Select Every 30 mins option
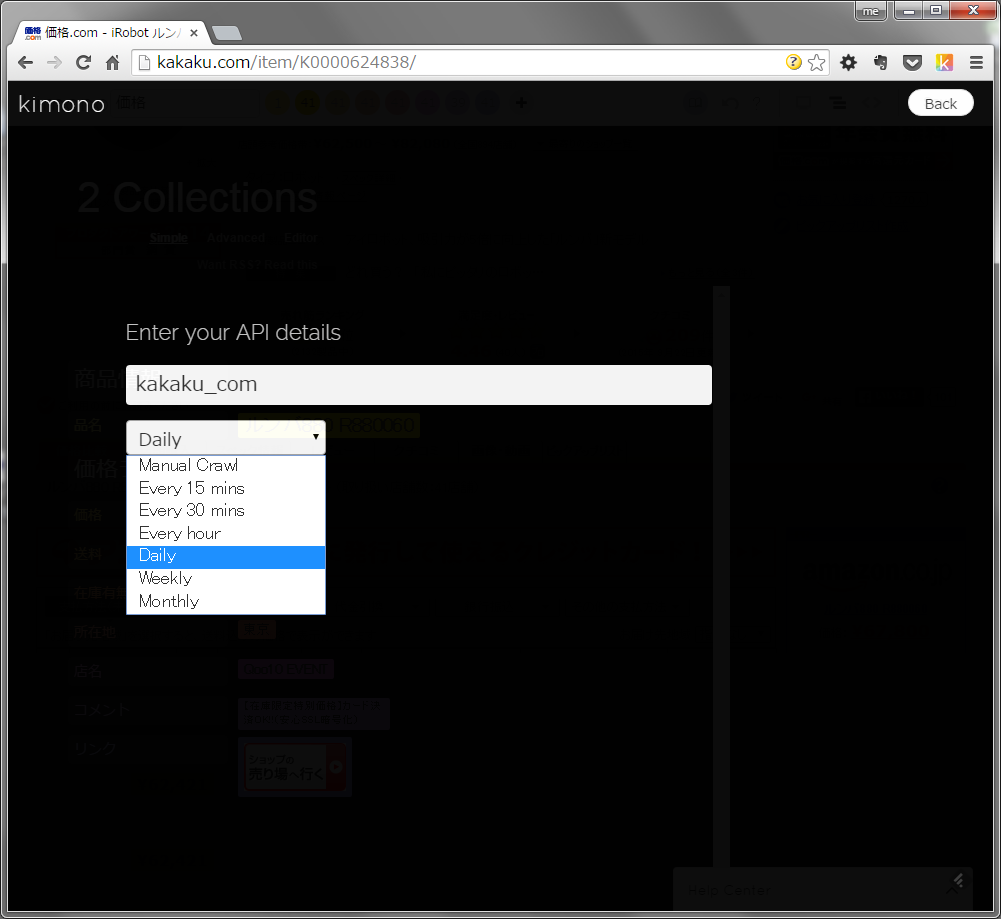The height and width of the screenshot is (919, 1001). click(x=226, y=511)
